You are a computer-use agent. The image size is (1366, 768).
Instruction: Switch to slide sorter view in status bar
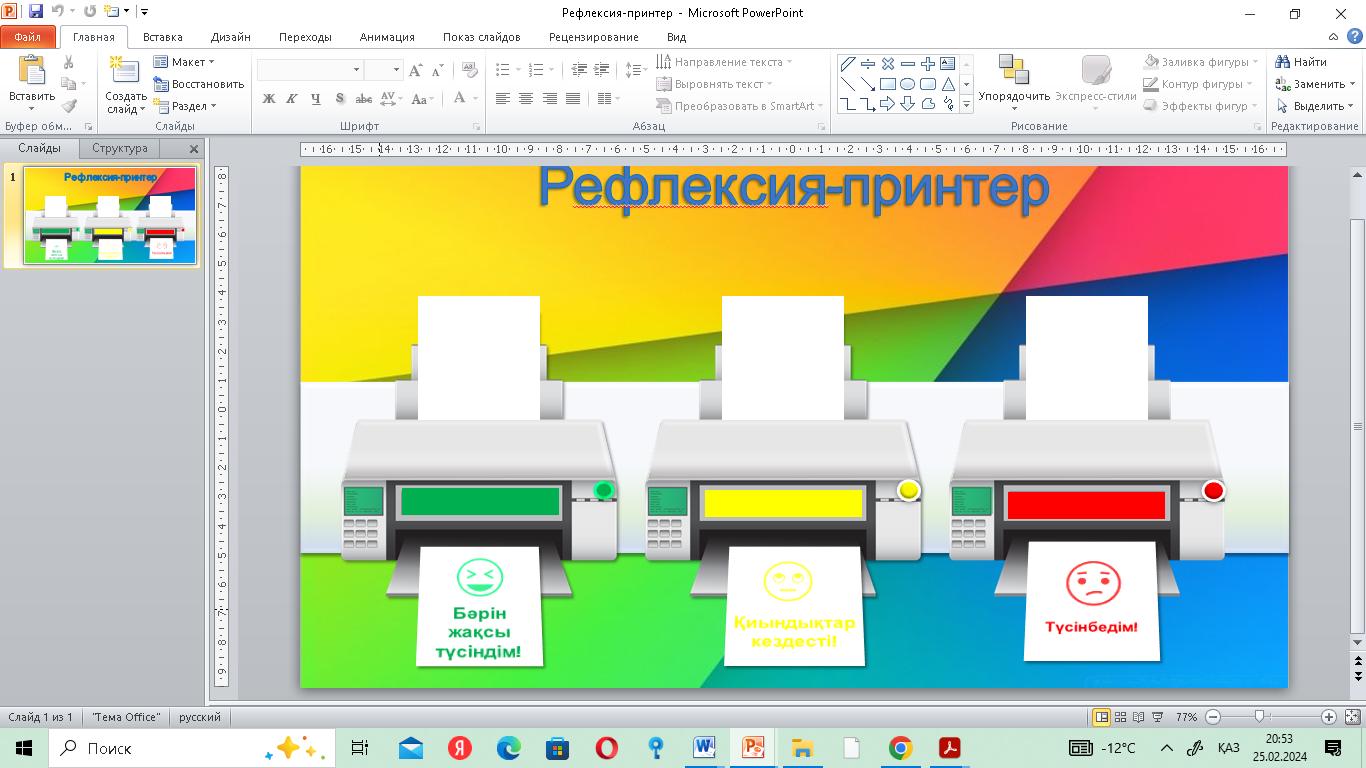[1121, 717]
